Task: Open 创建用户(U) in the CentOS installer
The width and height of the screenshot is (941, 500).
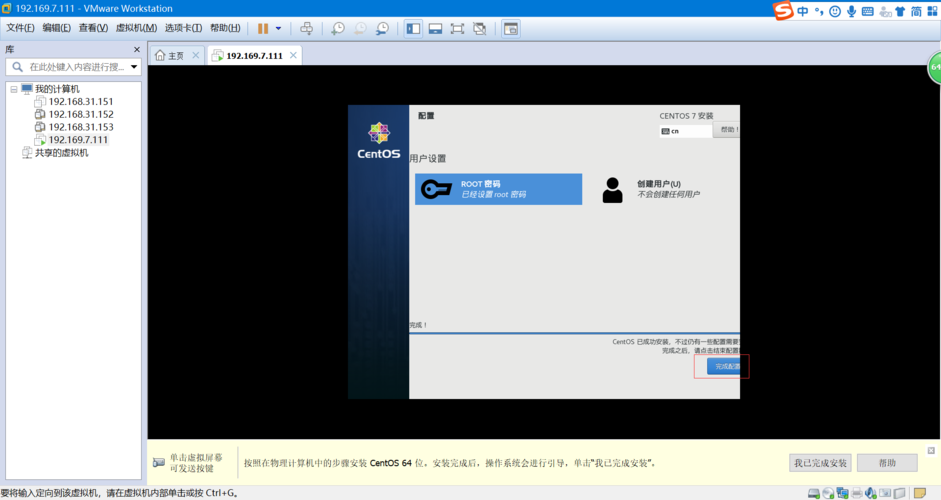Action: [x=651, y=189]
